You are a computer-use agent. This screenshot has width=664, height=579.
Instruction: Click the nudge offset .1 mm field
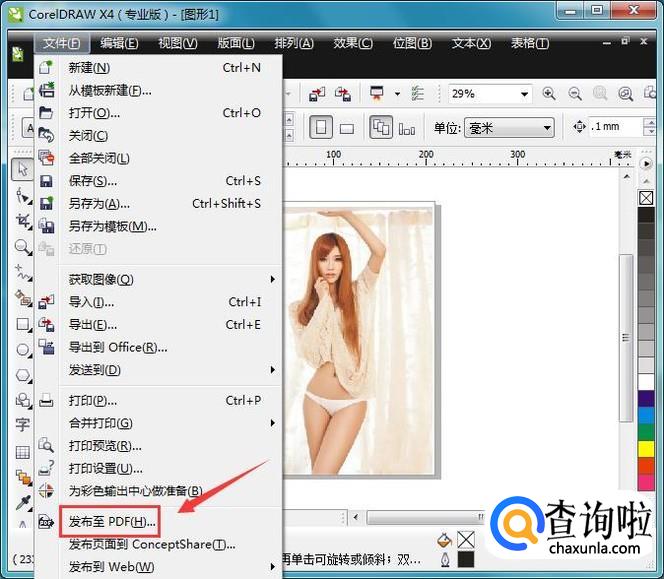(x=617, y=127)
